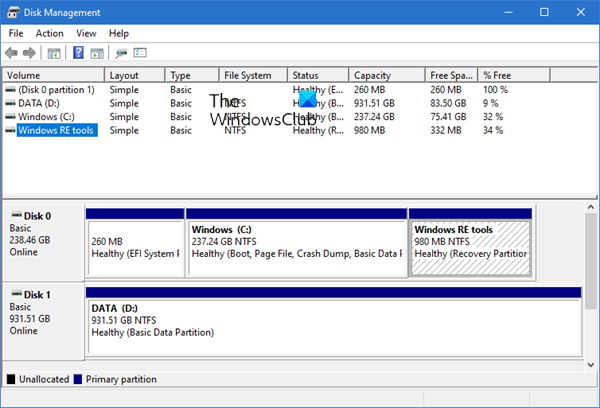Click the Back arrow in the toolbar
The width and height of the screenshot is (600, 408).
[x=11, y=52]
